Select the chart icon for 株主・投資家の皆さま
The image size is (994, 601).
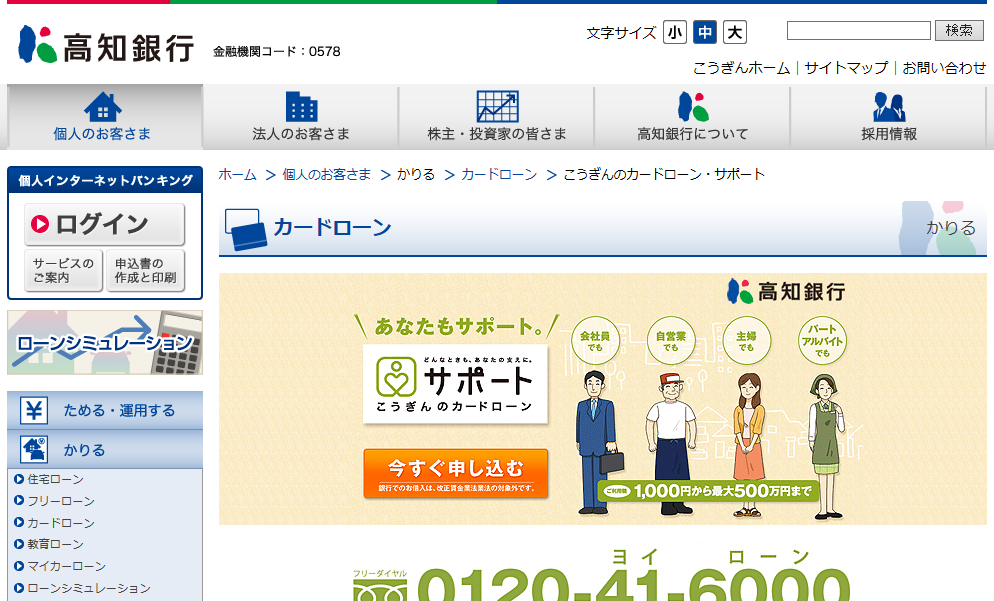coord(498,107)
